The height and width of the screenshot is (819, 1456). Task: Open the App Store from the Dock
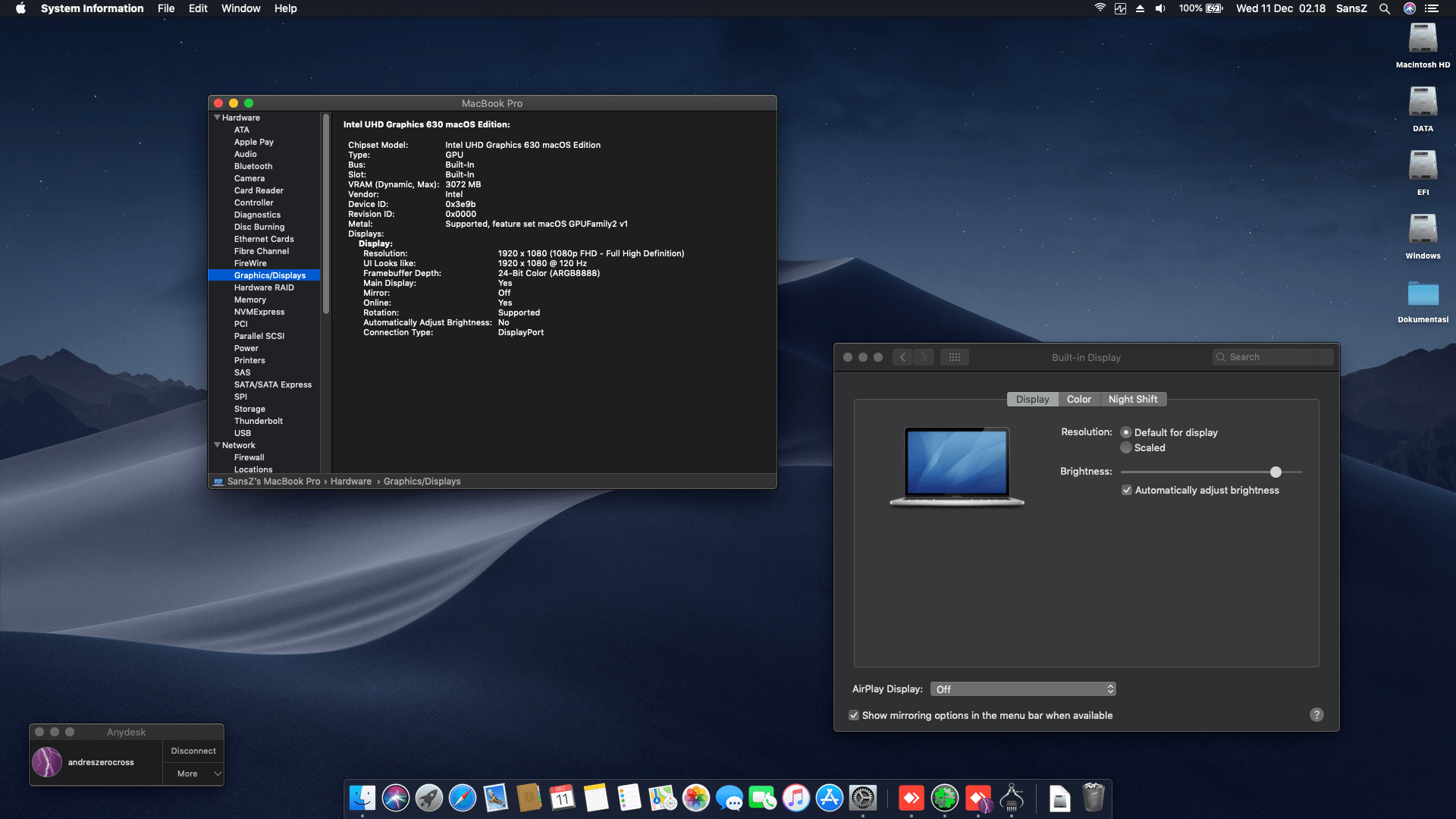(x=830, y=798)
